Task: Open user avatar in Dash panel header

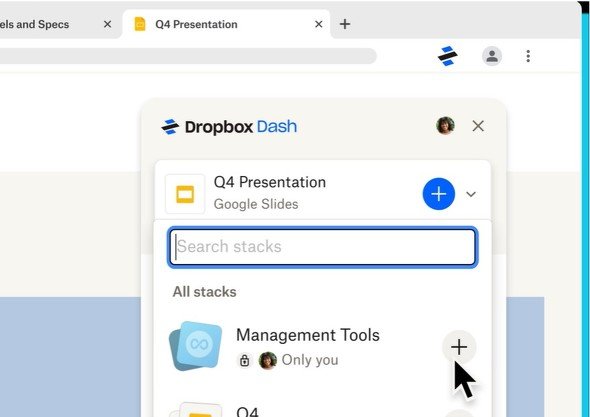Action: click(446, 126)
